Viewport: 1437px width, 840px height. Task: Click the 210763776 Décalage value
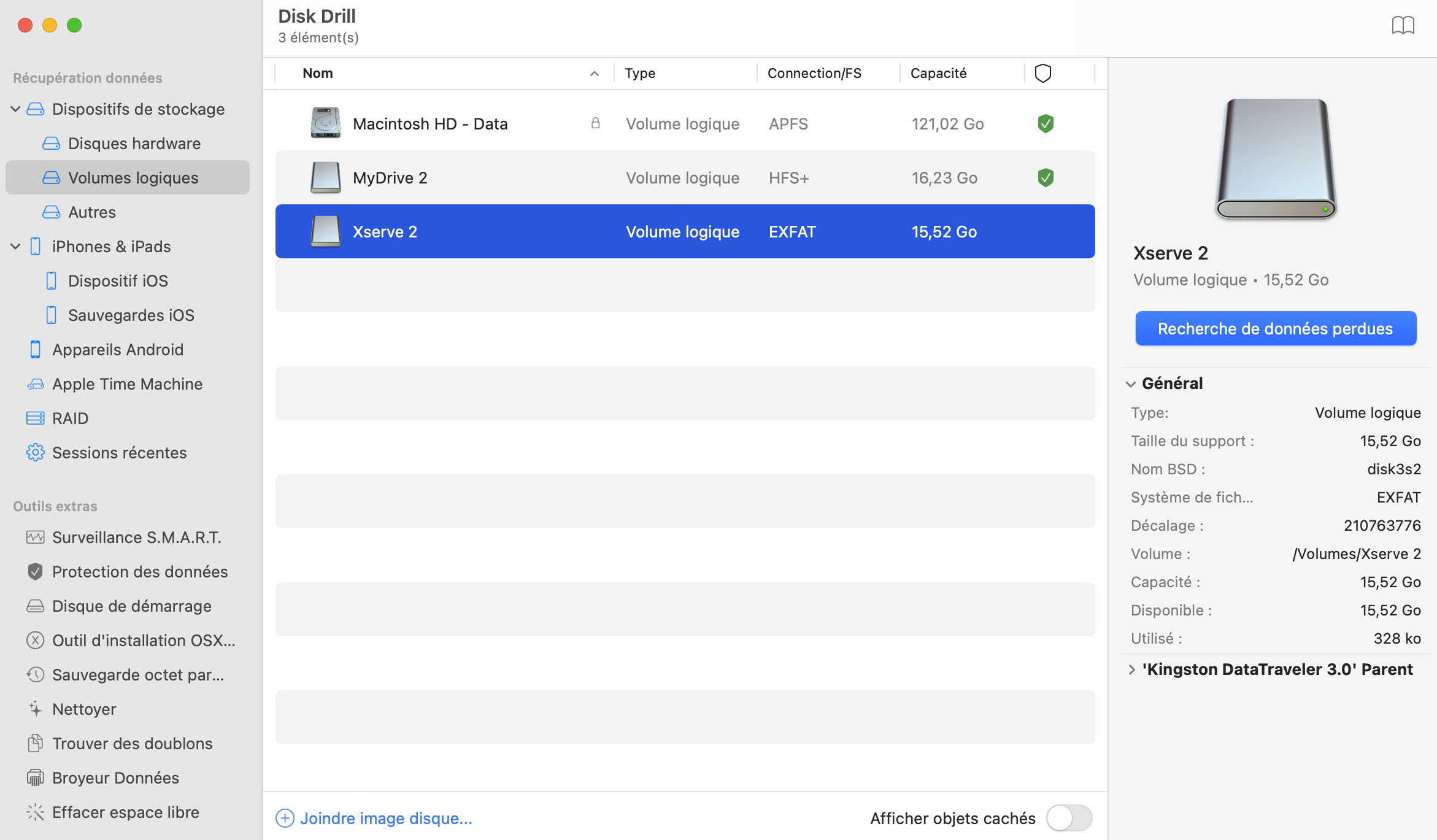[x=1382, y=525]
